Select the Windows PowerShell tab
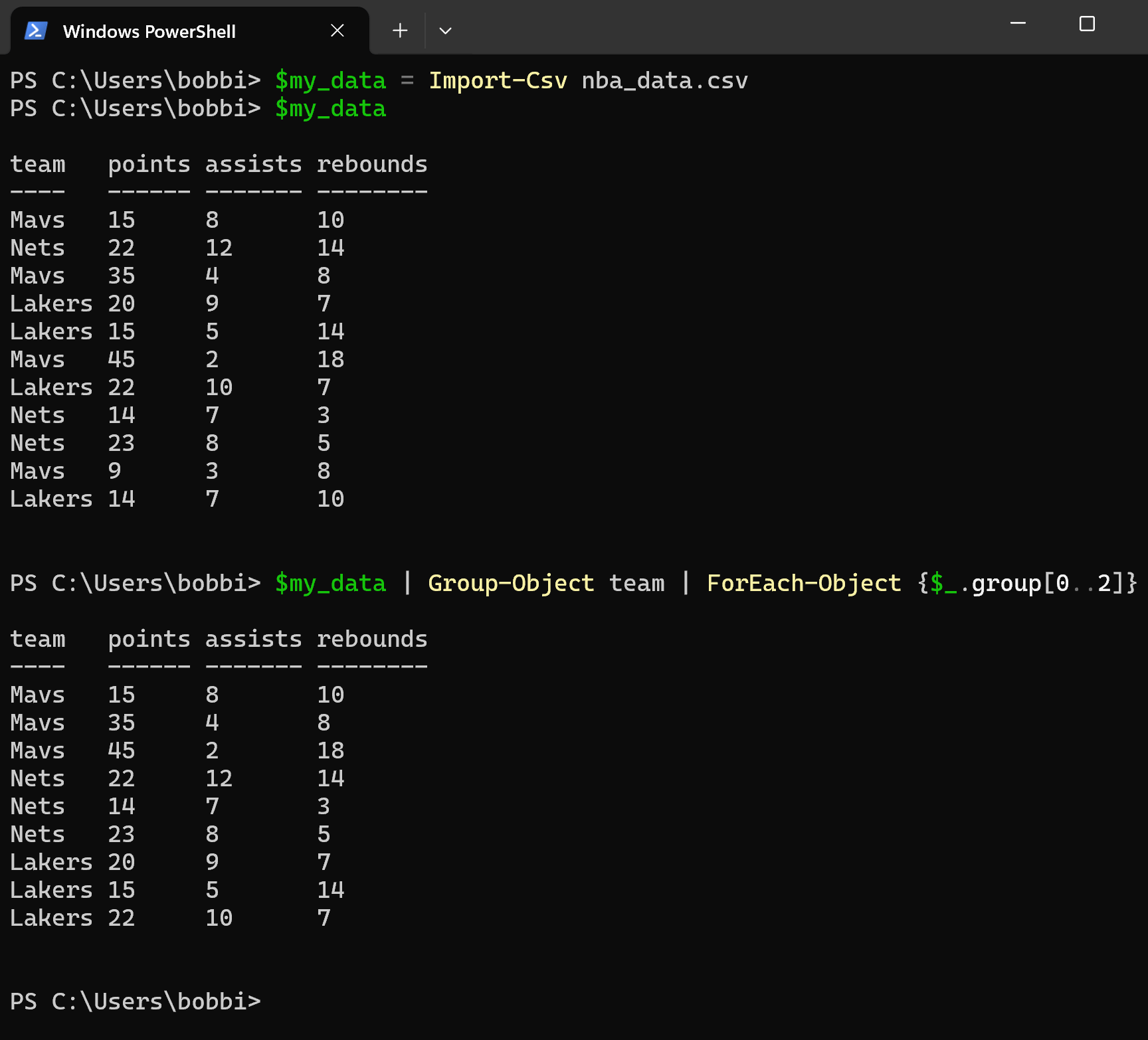Screen dimensions: 1148x1040 click(x=149, y=31)
